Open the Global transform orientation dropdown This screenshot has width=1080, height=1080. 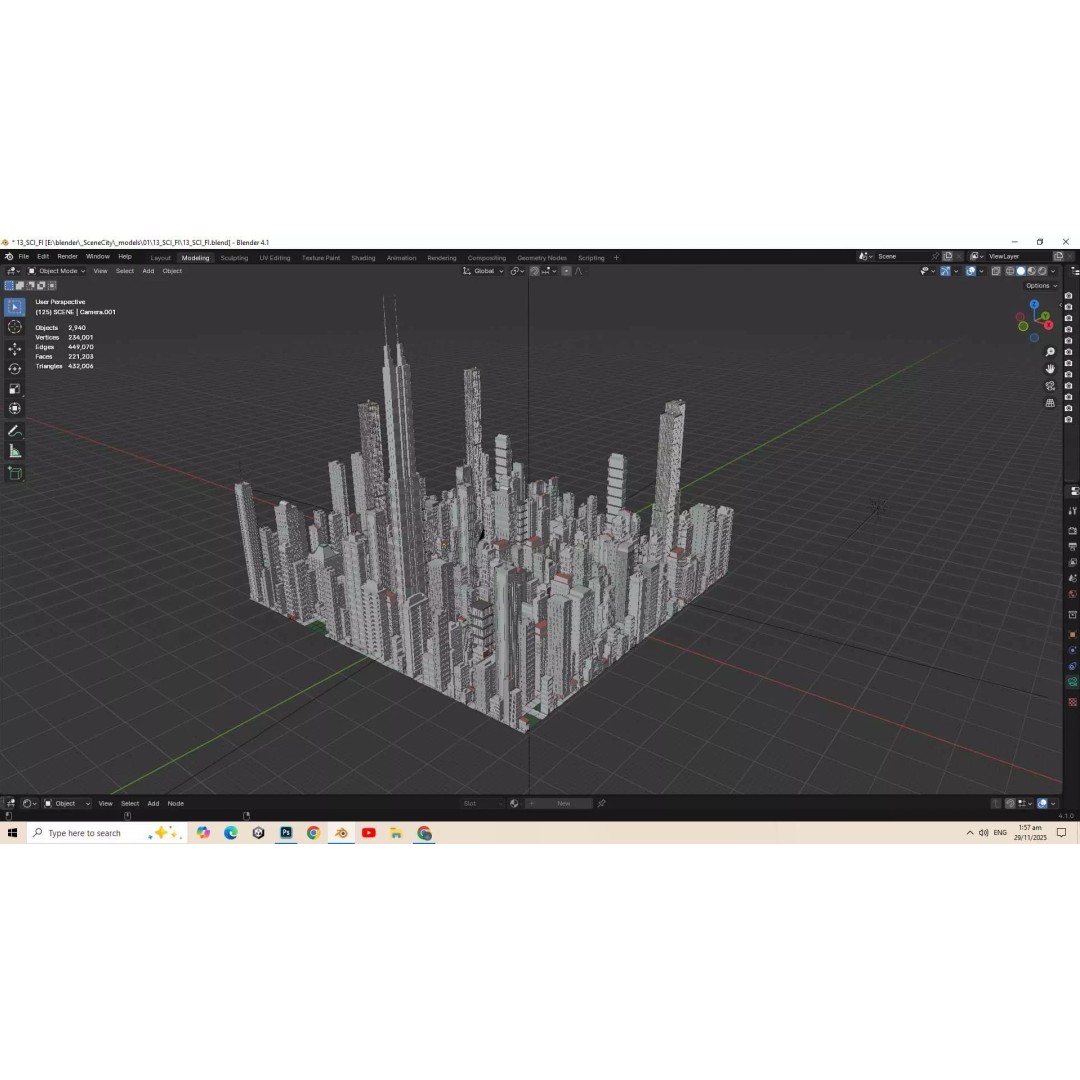pyautogui.click(x=483, y=271)
